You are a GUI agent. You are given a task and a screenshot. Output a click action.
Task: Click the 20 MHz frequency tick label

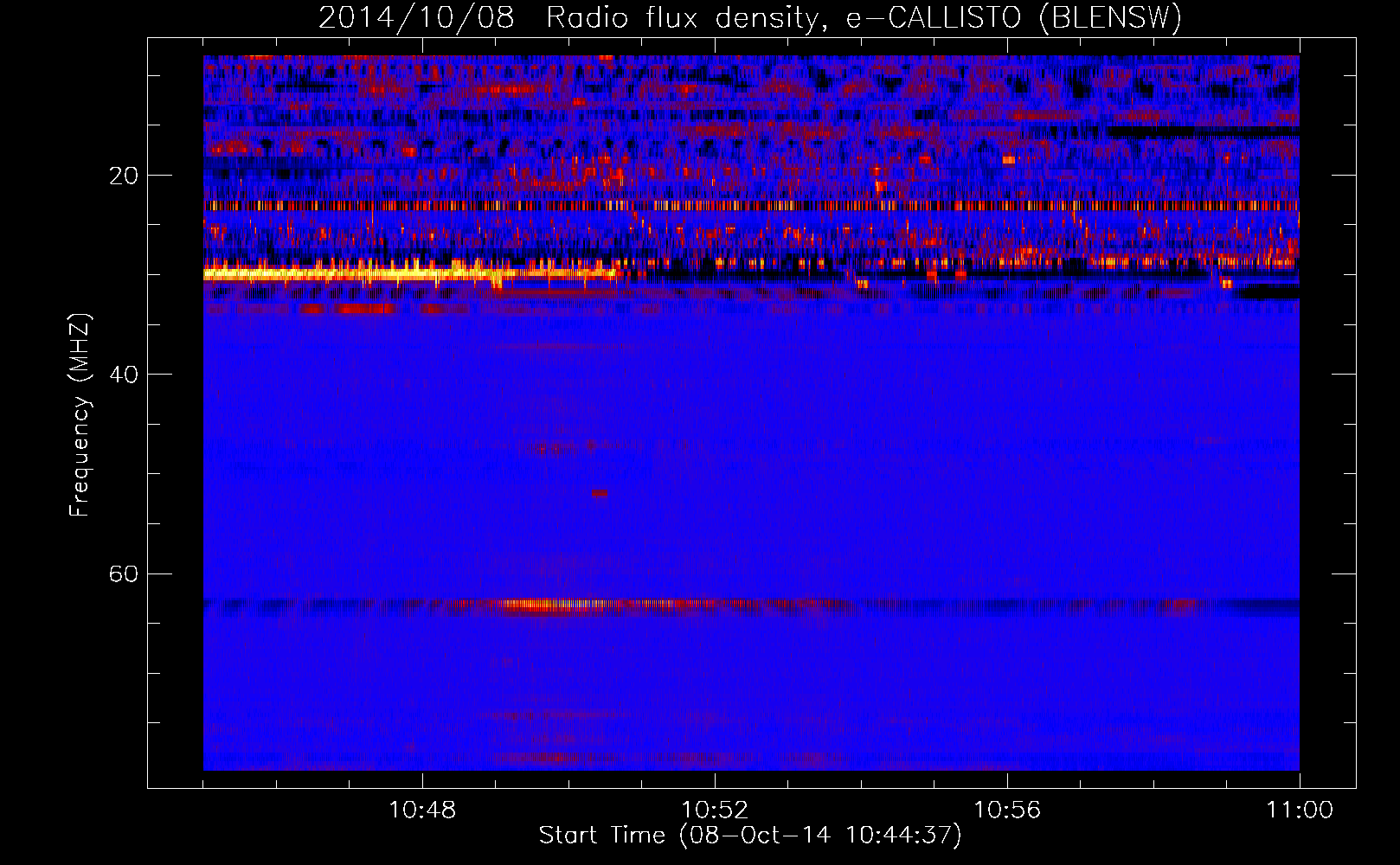click(124, 176)
